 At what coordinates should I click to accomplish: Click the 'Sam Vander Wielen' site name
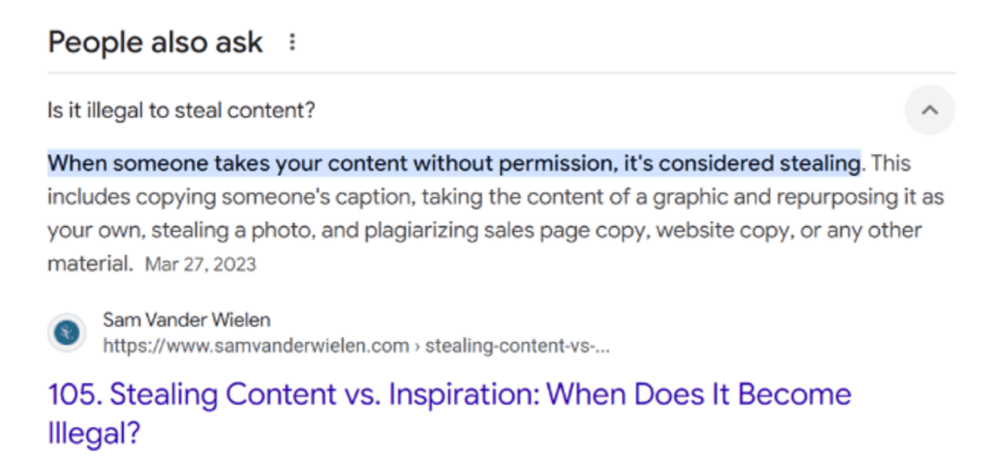(187, 320)
